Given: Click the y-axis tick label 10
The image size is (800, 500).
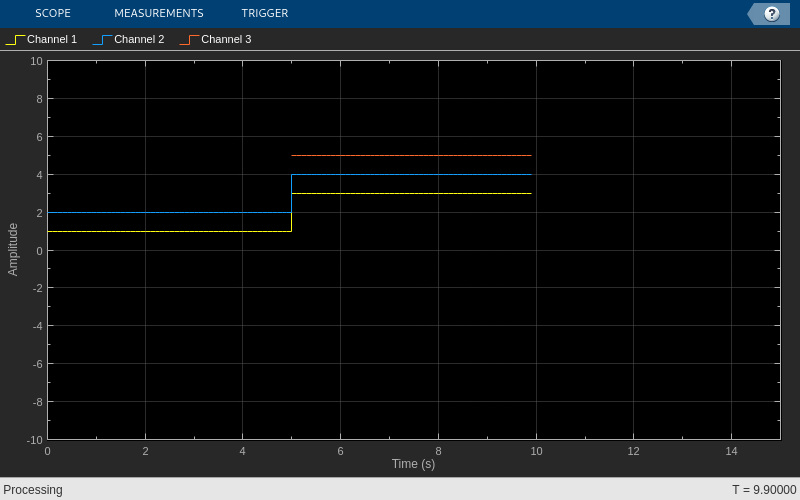Looking at the screenshot, I should tap(36, 61).
